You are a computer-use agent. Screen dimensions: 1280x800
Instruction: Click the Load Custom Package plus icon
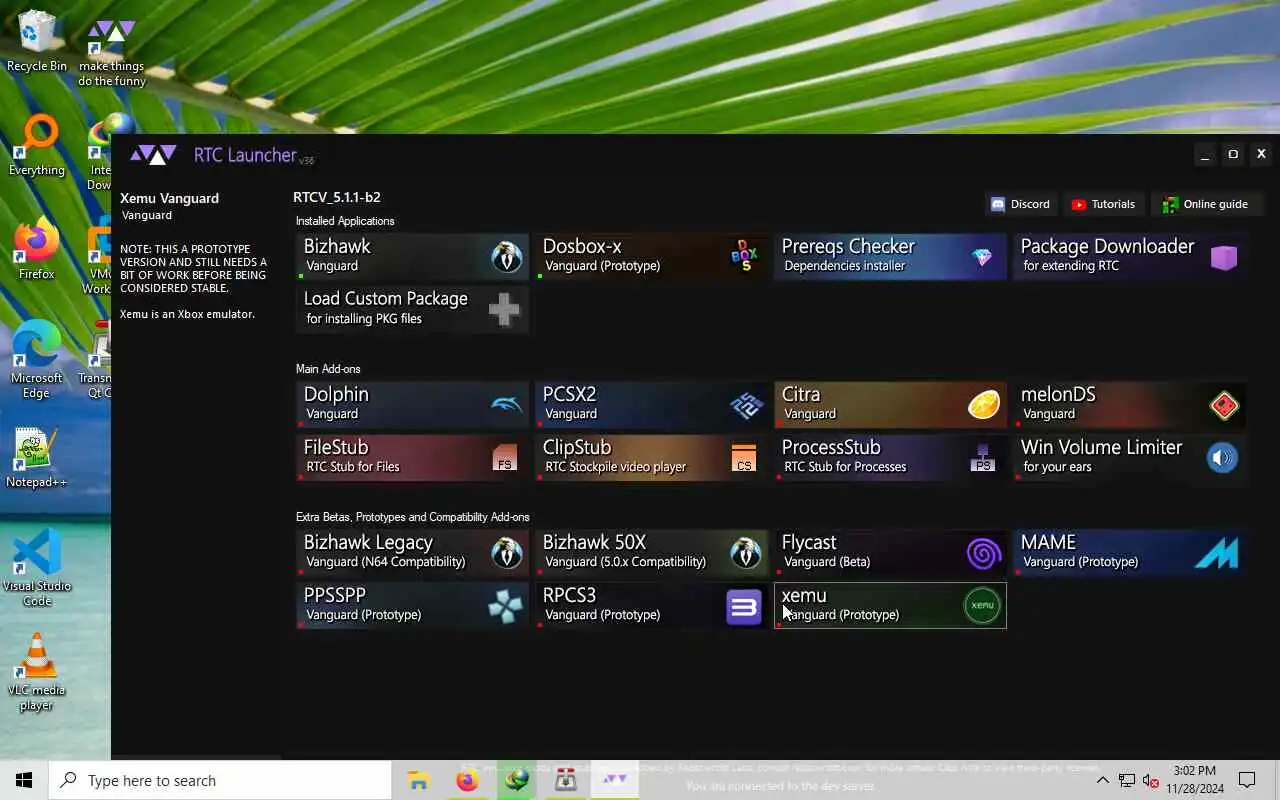point(504,310)
